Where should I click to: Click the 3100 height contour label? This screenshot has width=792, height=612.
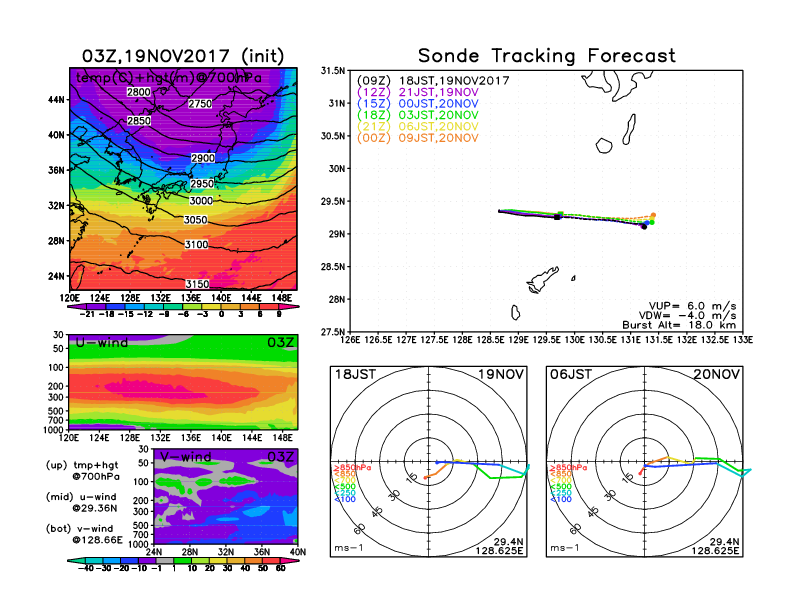click(196, 244)
